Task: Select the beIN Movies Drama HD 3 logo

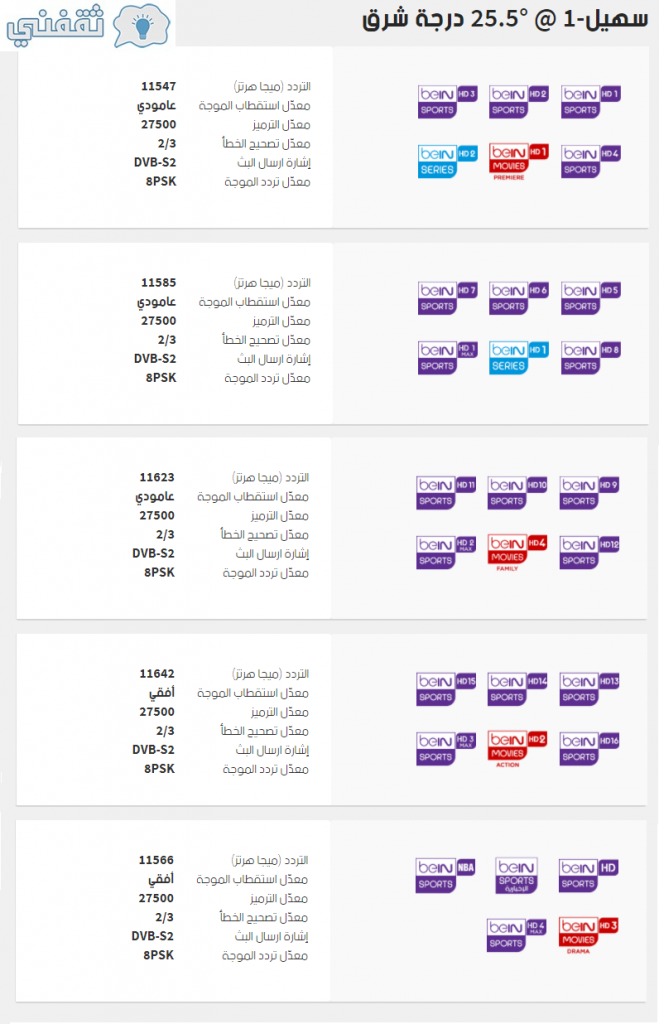Action: click(588, 936)
